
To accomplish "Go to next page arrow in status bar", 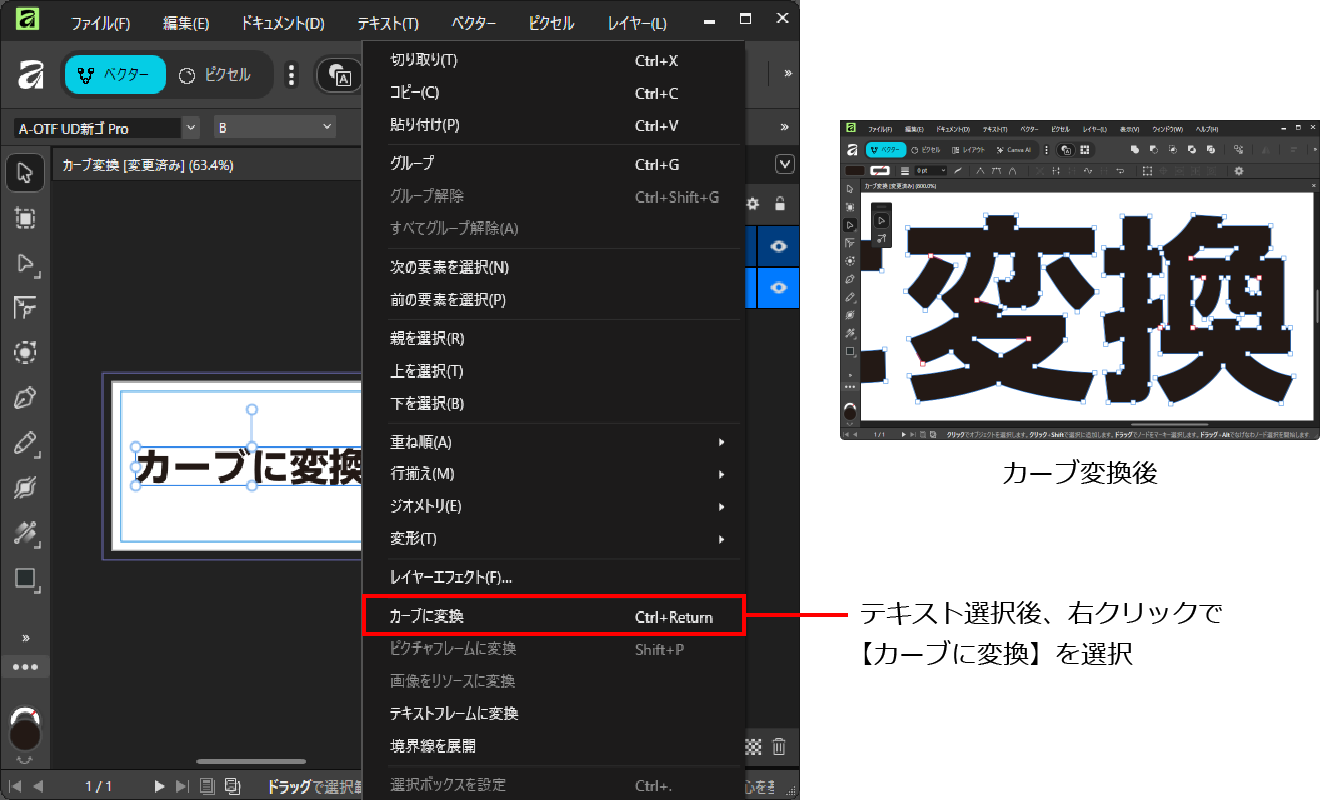I will (x=159, y=786).
